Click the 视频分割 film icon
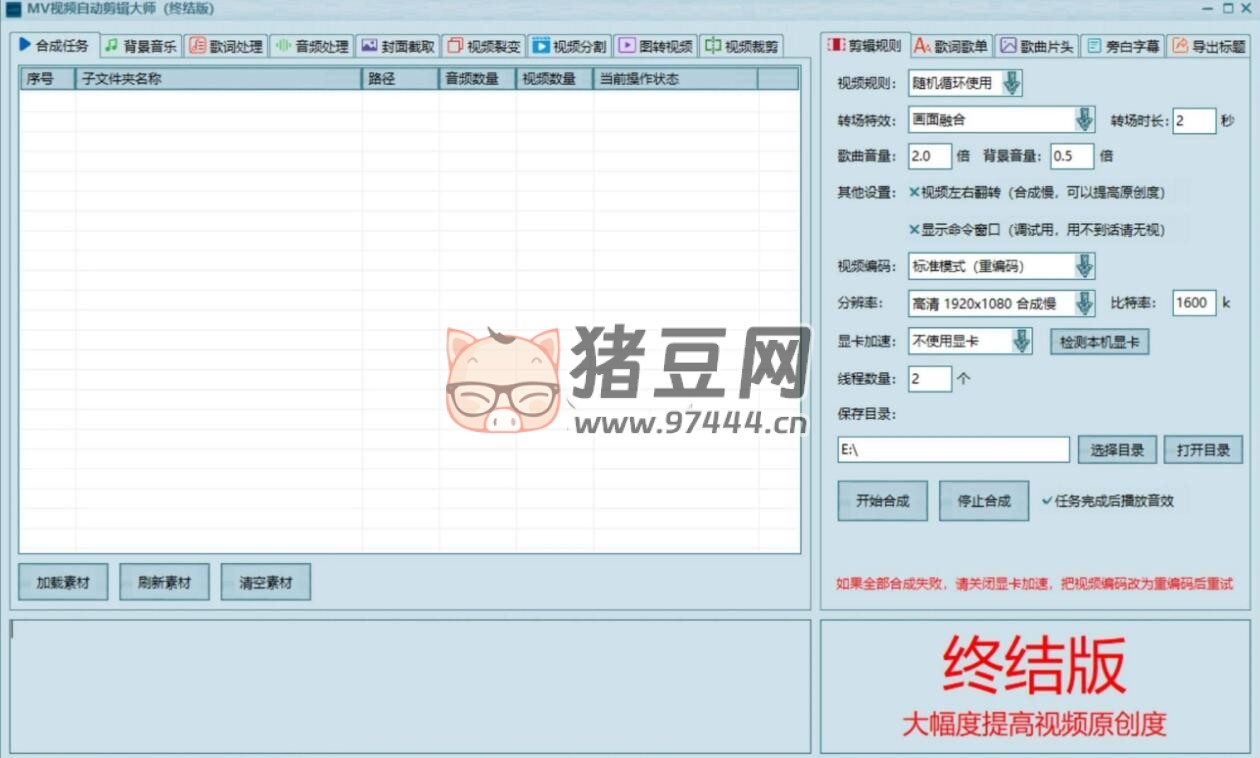Image resolution: width=1260 pixels, height=758 pixels. [541, 46]
